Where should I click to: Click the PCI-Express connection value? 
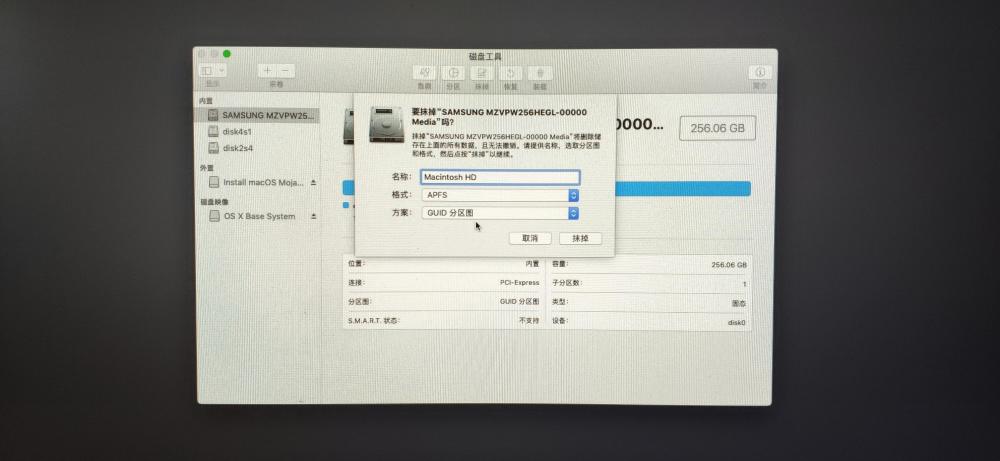pyautogui.click(x=519, y=282)
